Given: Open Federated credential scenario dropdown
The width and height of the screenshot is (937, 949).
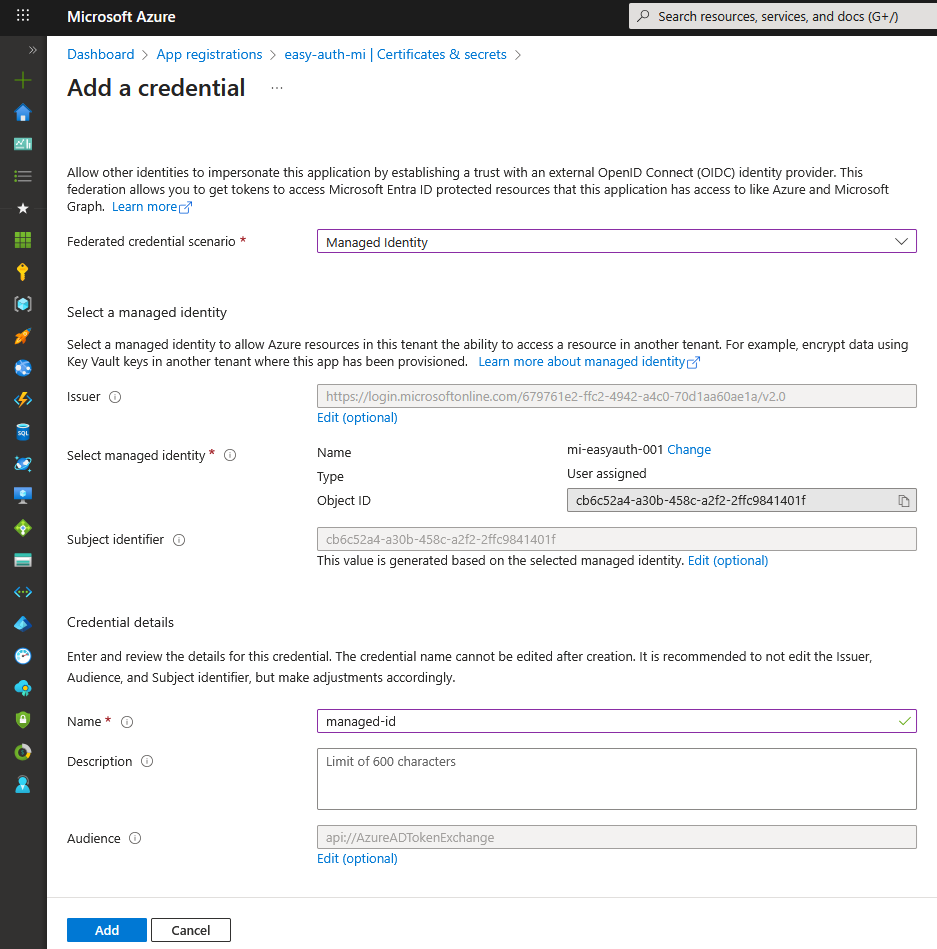Looking at the screenshot, I should (x=617, y=241).
